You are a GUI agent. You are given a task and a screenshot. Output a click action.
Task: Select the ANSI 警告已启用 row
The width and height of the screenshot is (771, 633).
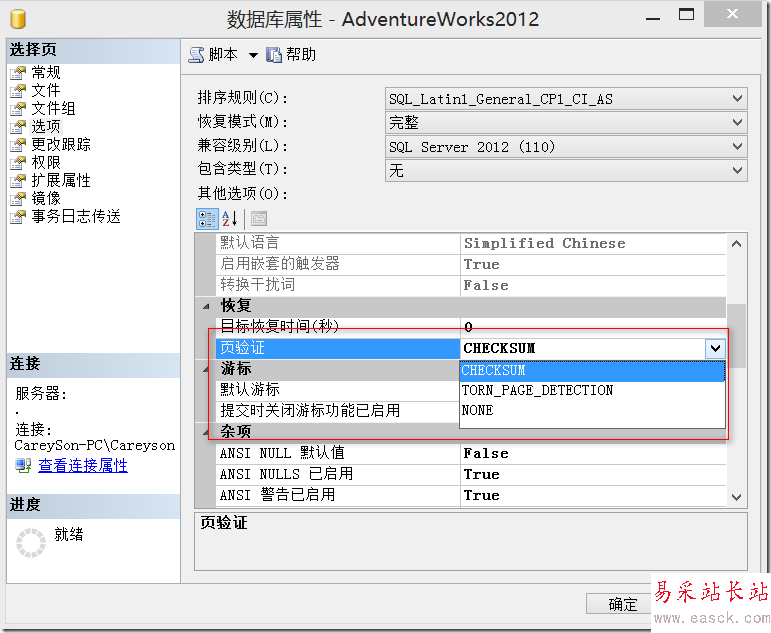(x=471, y=495)
